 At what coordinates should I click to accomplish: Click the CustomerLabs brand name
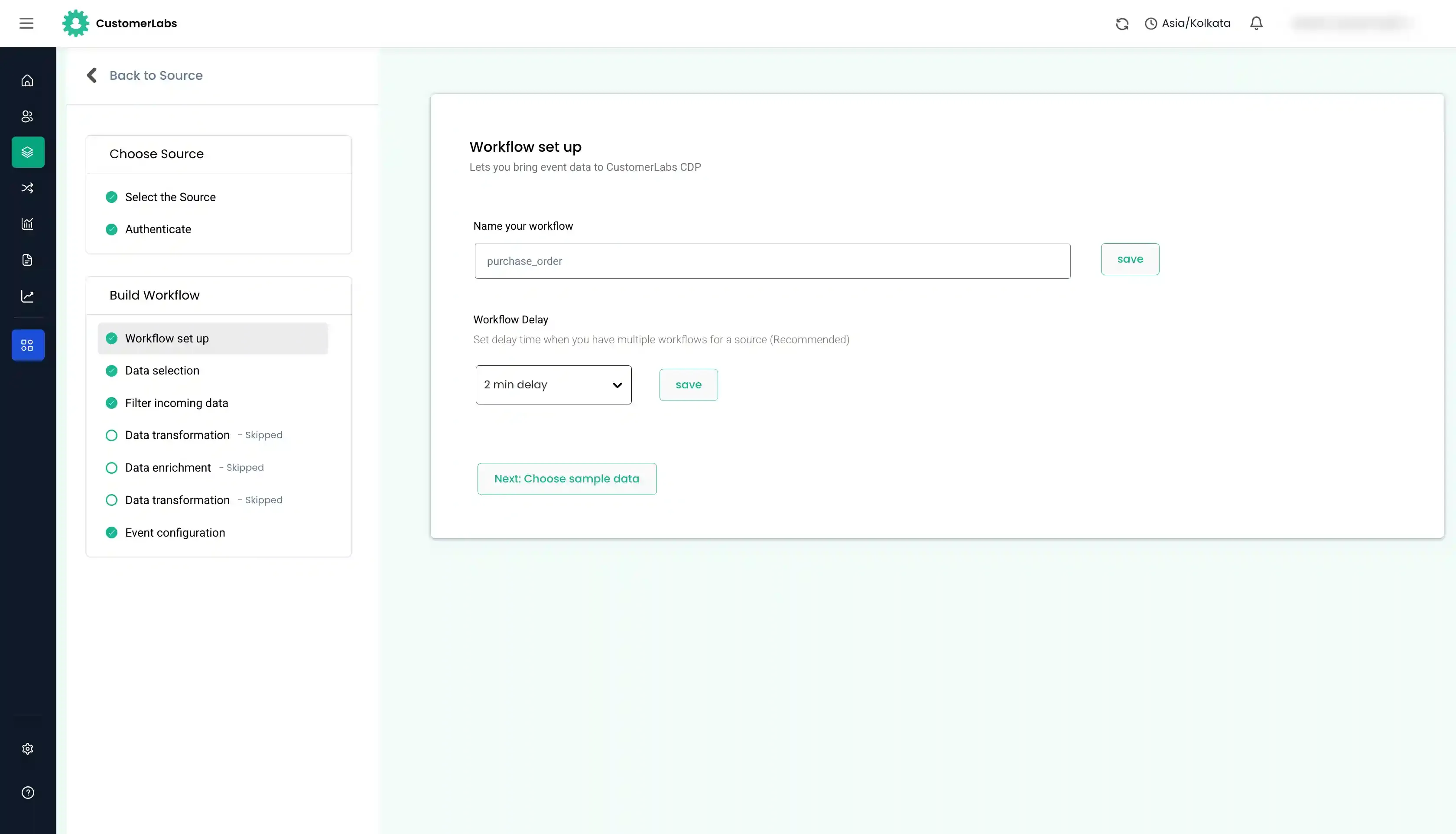click(136, 23)
